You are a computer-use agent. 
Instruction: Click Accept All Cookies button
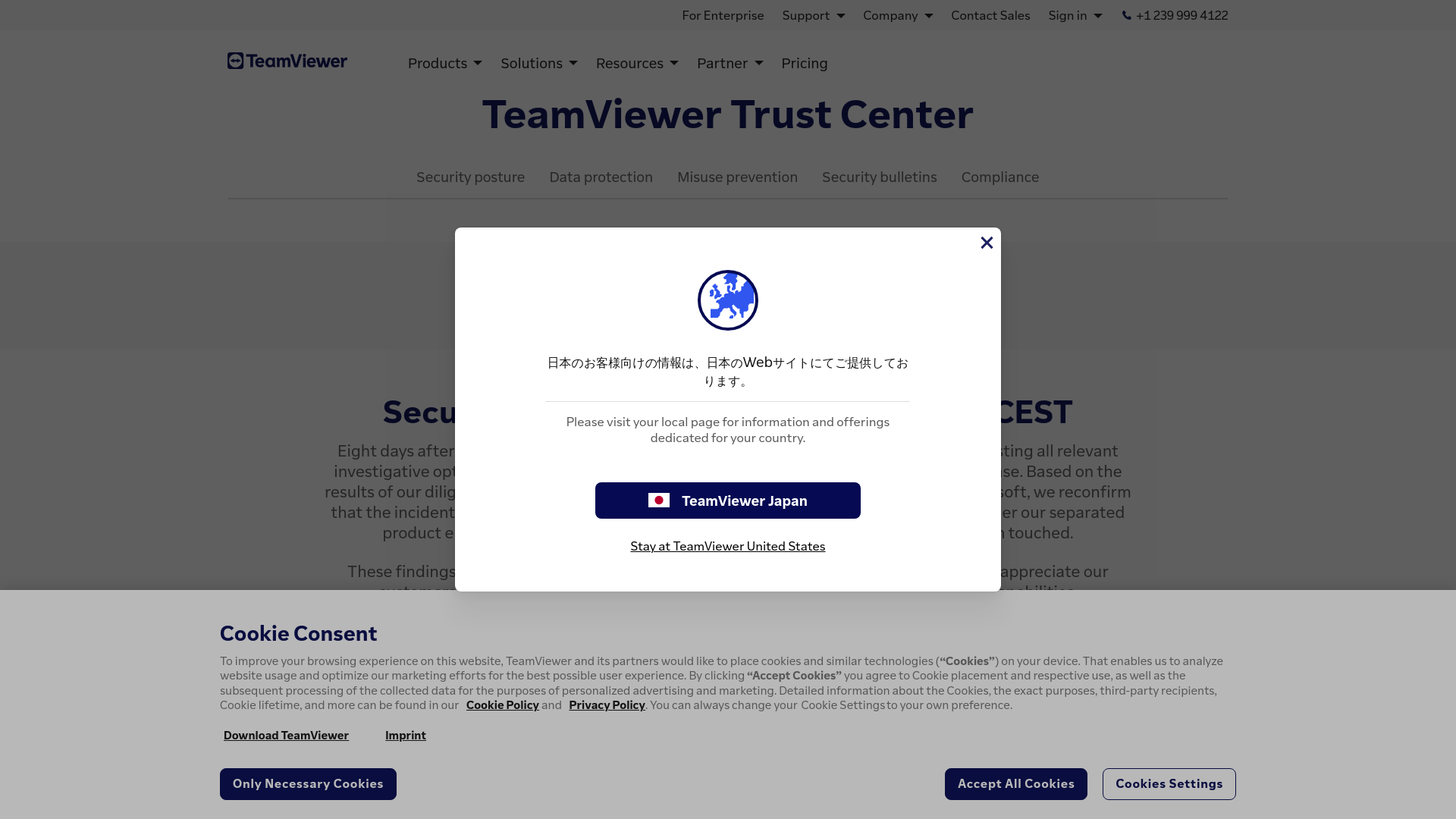[1016, 784]
